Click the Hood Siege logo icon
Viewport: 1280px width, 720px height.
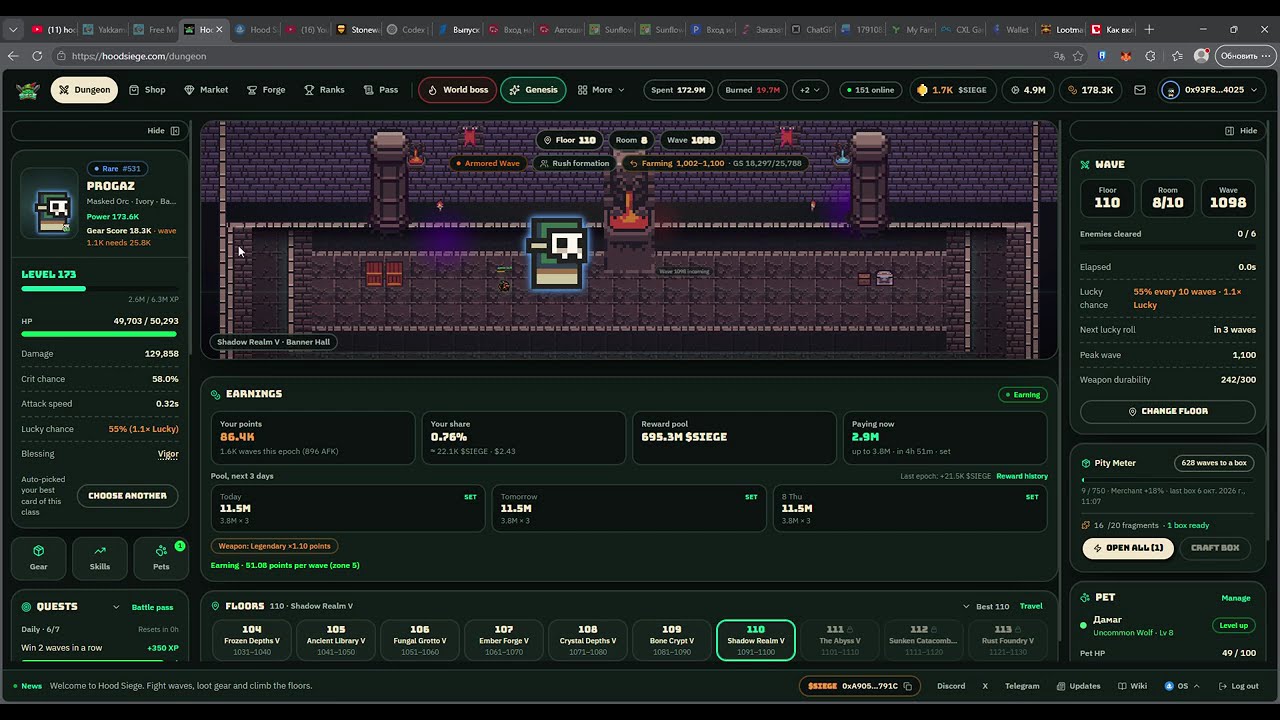[x=28, y=90]
